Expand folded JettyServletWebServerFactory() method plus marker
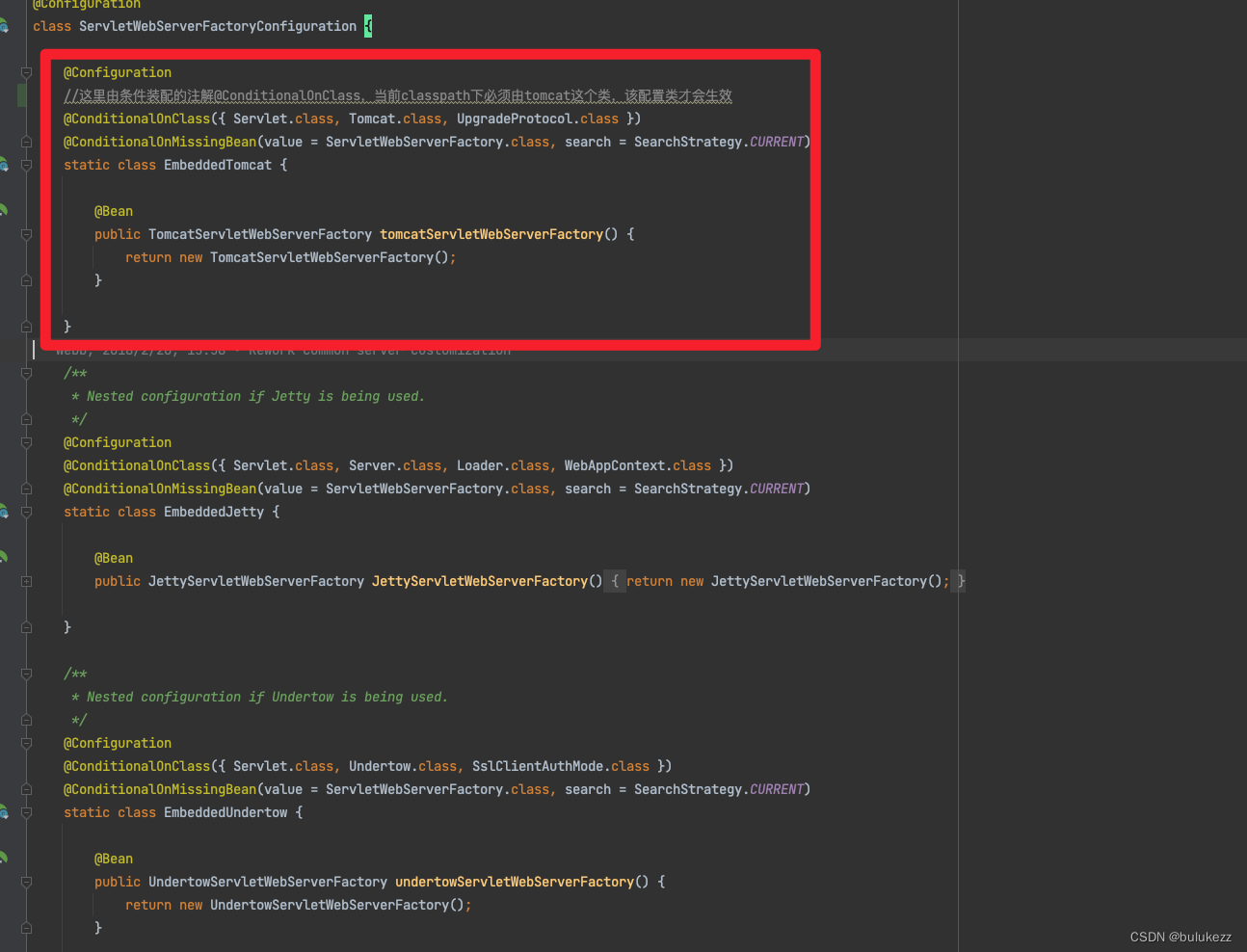1247x952 pixels. [26, 581]
